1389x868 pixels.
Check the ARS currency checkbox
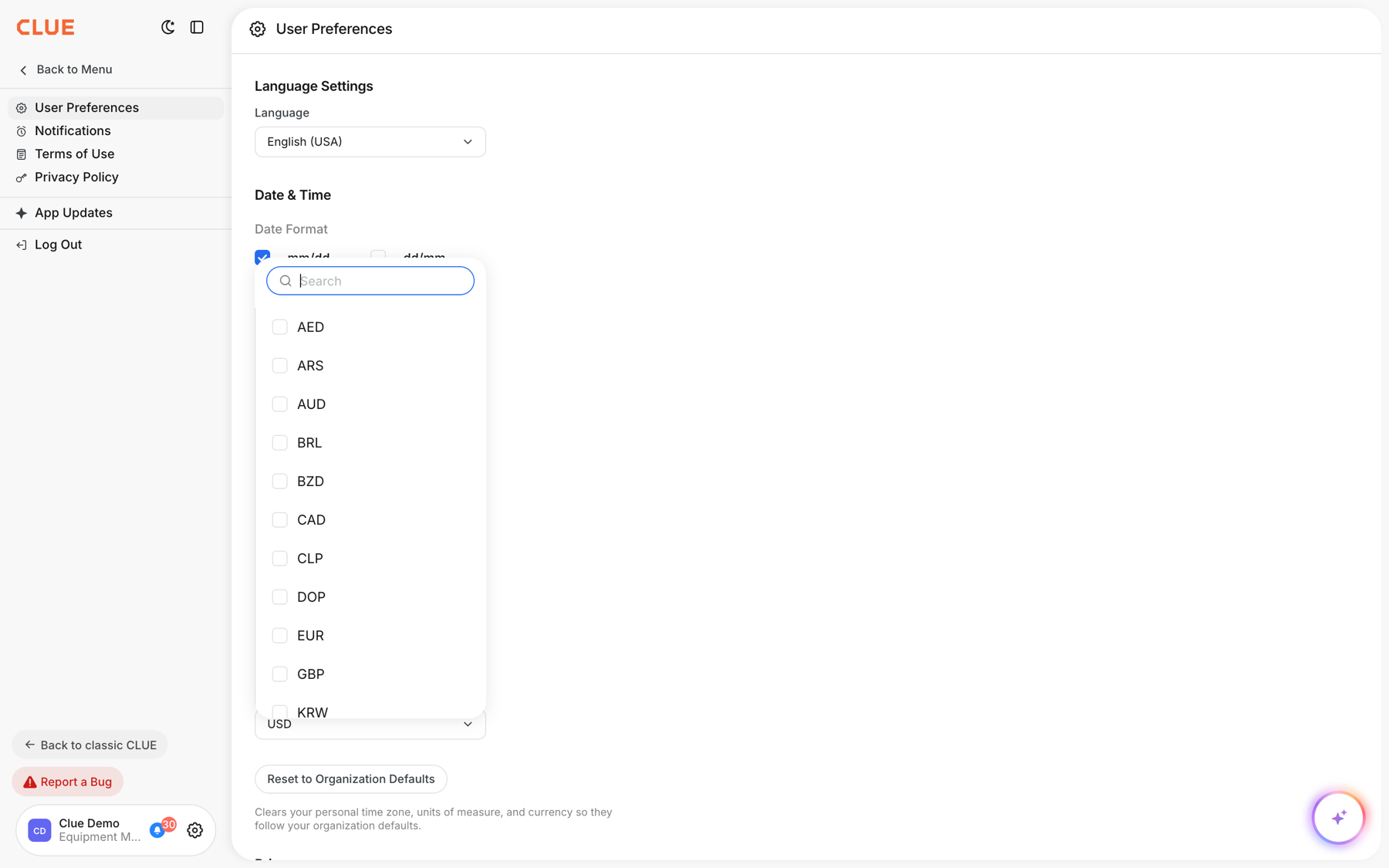pos(280,366)
